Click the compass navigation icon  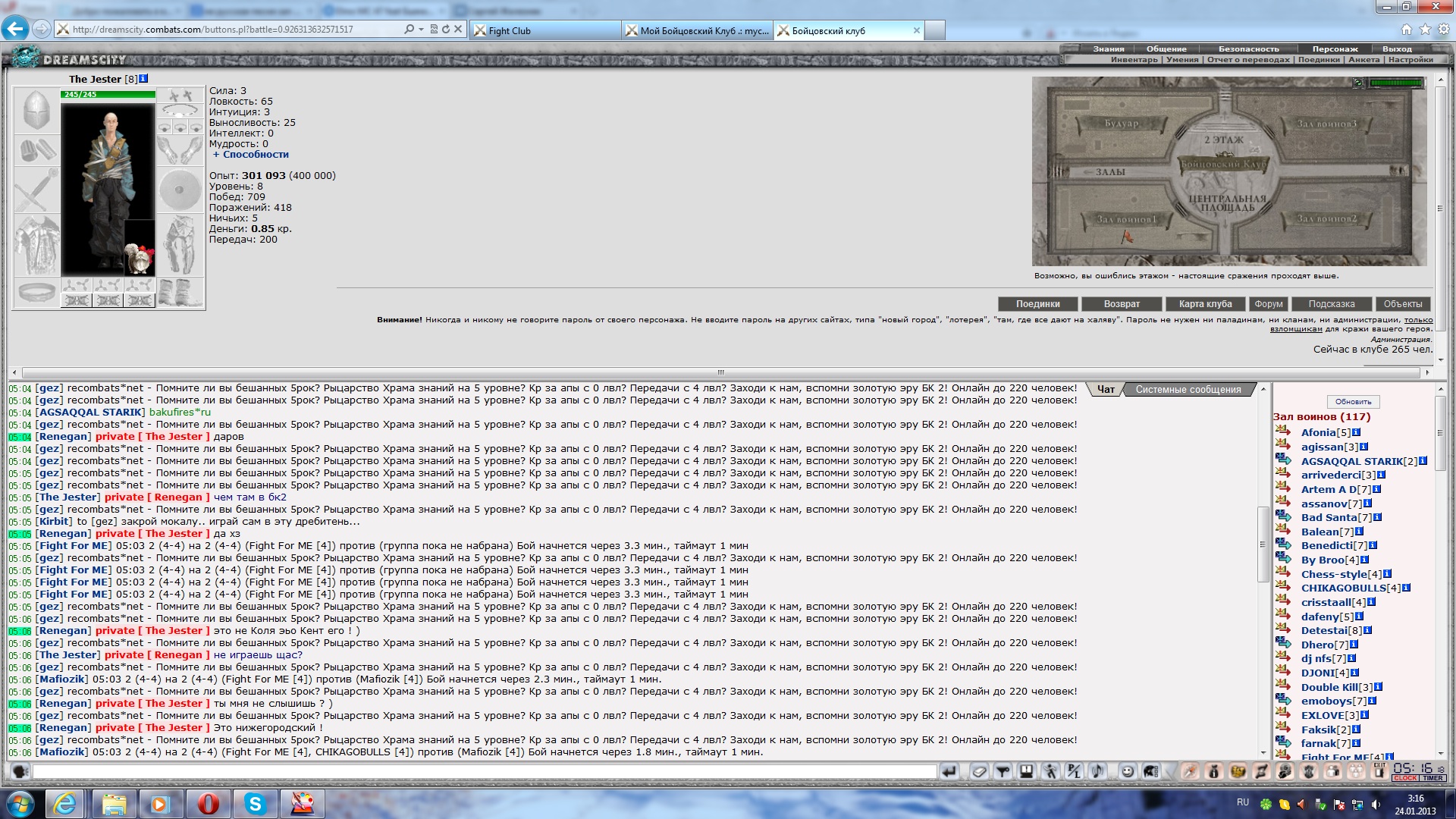coord(1190,771)
